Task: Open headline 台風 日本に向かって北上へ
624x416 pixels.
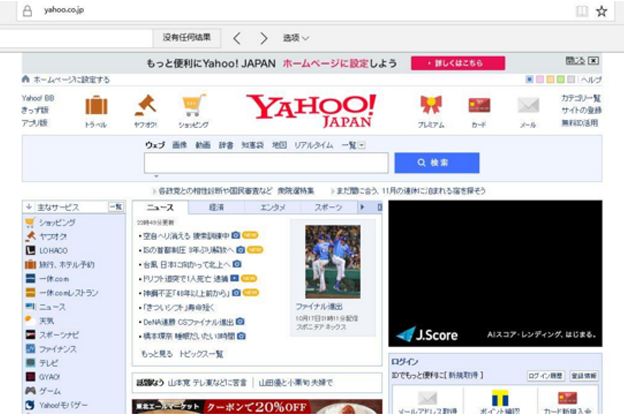Action: click(x=187, y=264)
